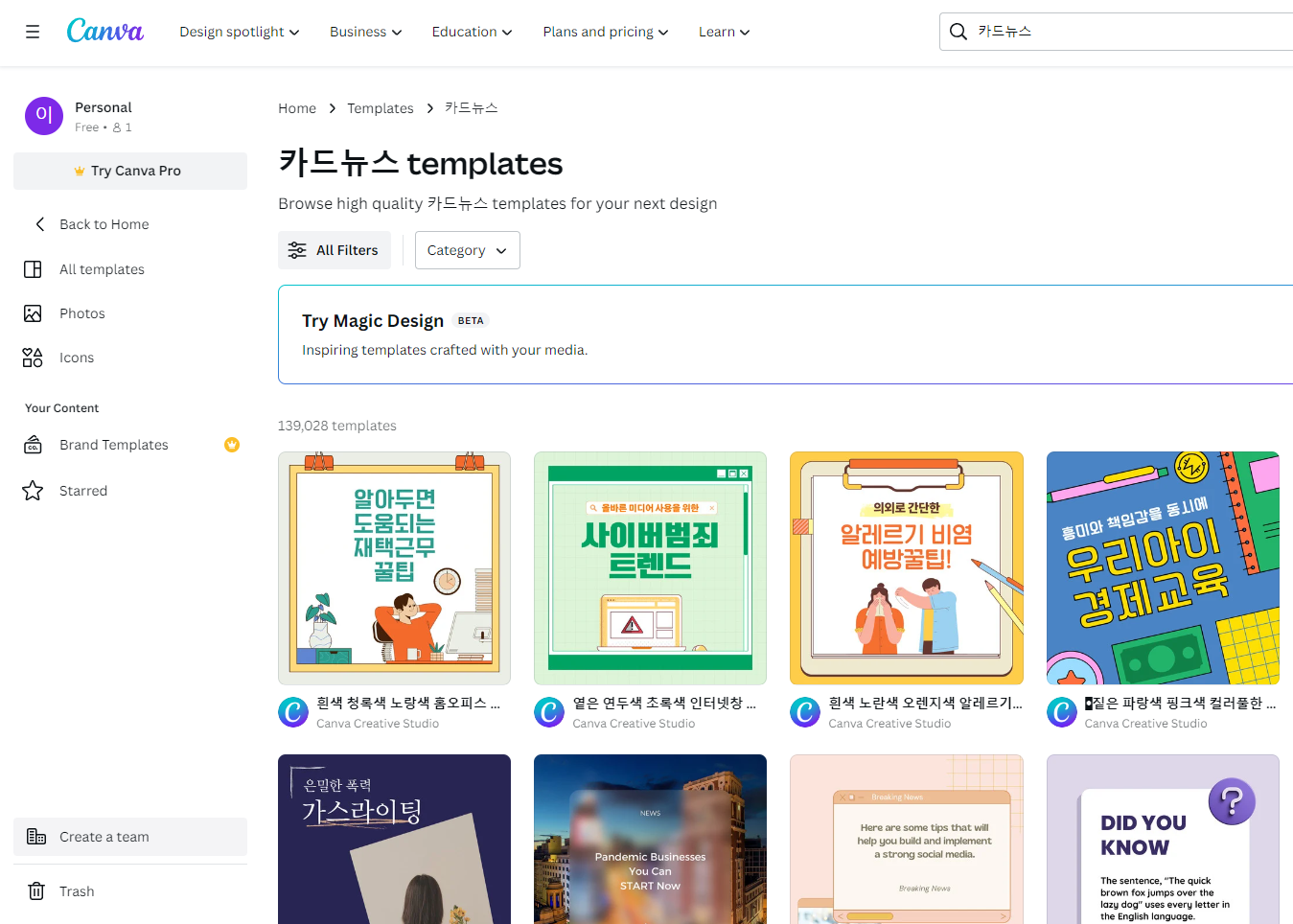Open the 가스라이팅 template thumbnail
This screenshot has height=924, width=1293.
tap(394, 839)
